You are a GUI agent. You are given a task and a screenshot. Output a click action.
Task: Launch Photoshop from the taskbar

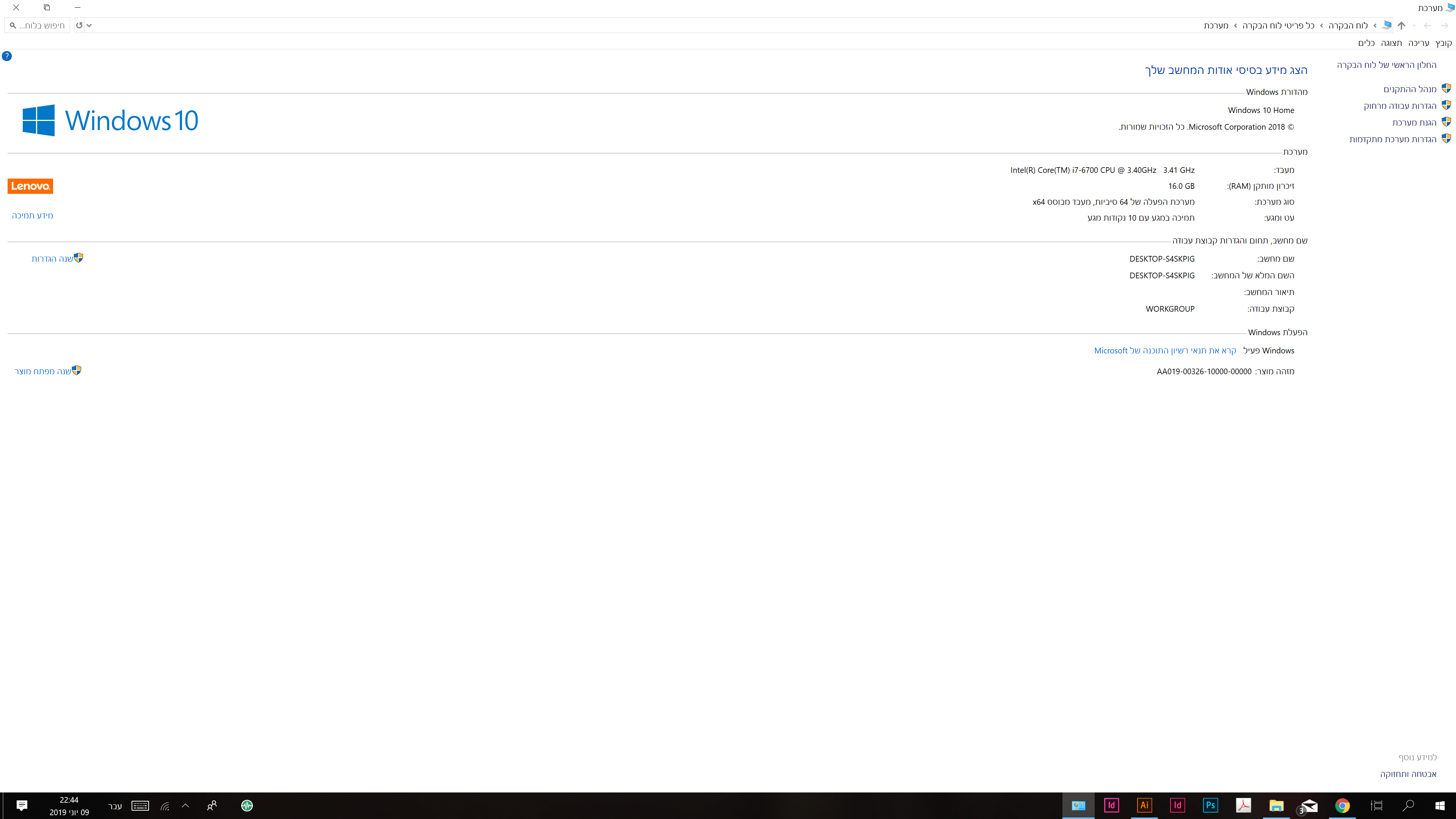click(1210, 805)
